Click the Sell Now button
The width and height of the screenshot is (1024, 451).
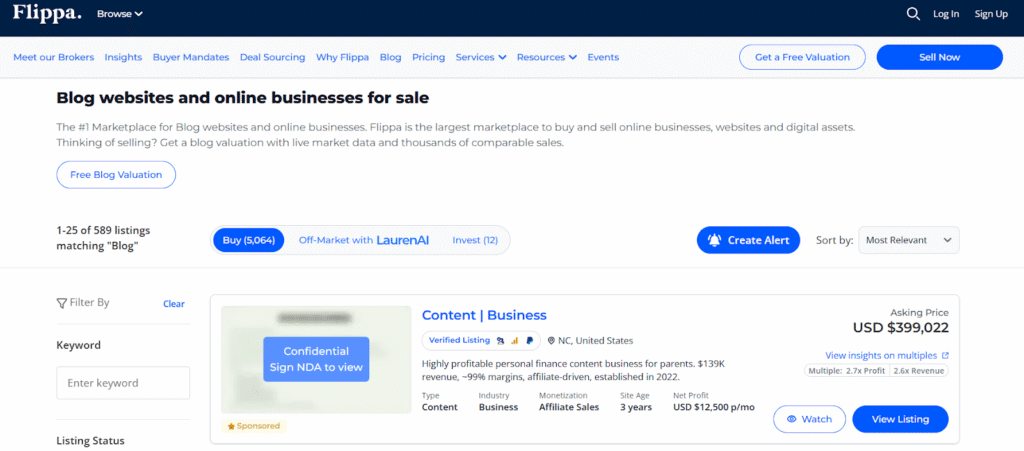(x=939, y=57)
